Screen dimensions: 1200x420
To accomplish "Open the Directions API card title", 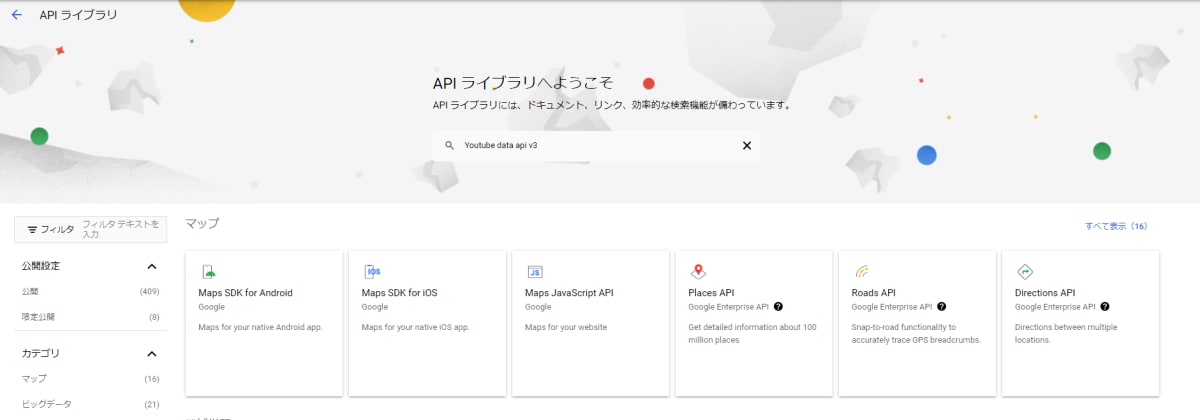I will pyautogui.click(x=1045, y=293).
